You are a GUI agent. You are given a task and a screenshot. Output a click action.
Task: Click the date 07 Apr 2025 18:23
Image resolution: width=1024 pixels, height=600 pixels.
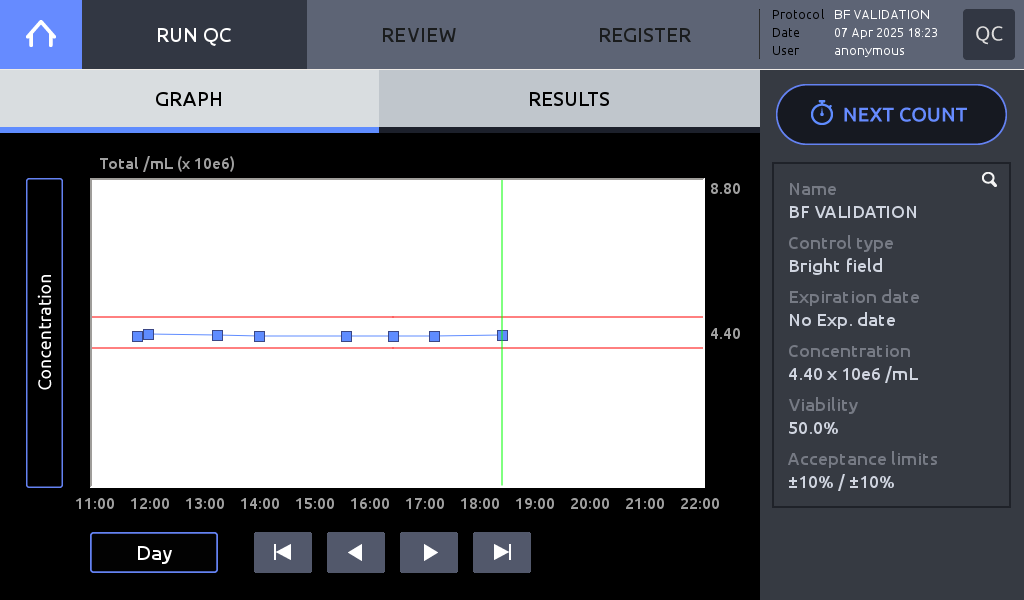click(886, 33)
